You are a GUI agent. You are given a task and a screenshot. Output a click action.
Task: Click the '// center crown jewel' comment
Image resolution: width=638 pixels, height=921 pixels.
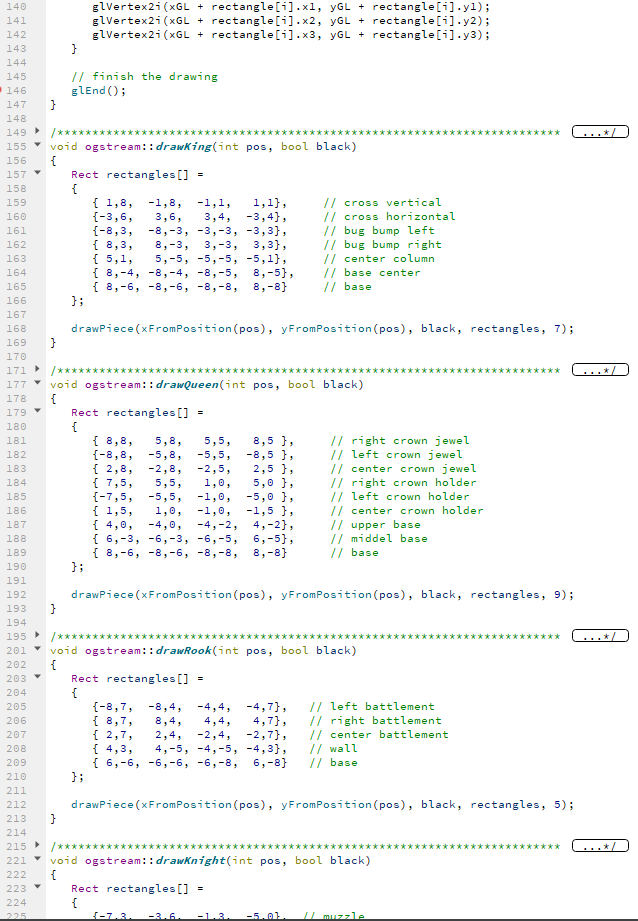[x=404, y=469]
